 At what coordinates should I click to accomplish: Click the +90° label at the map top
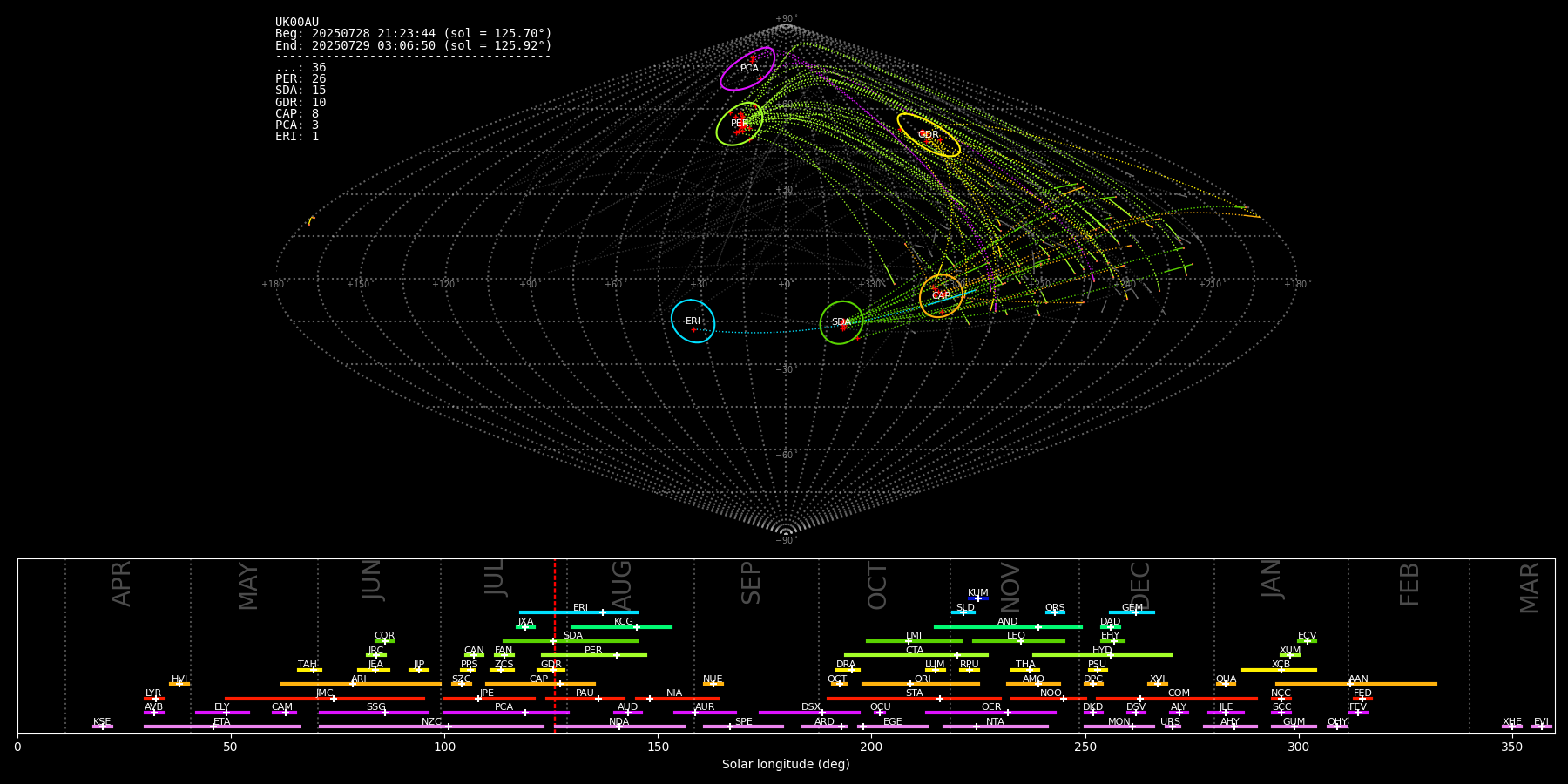tap(786, 19)
